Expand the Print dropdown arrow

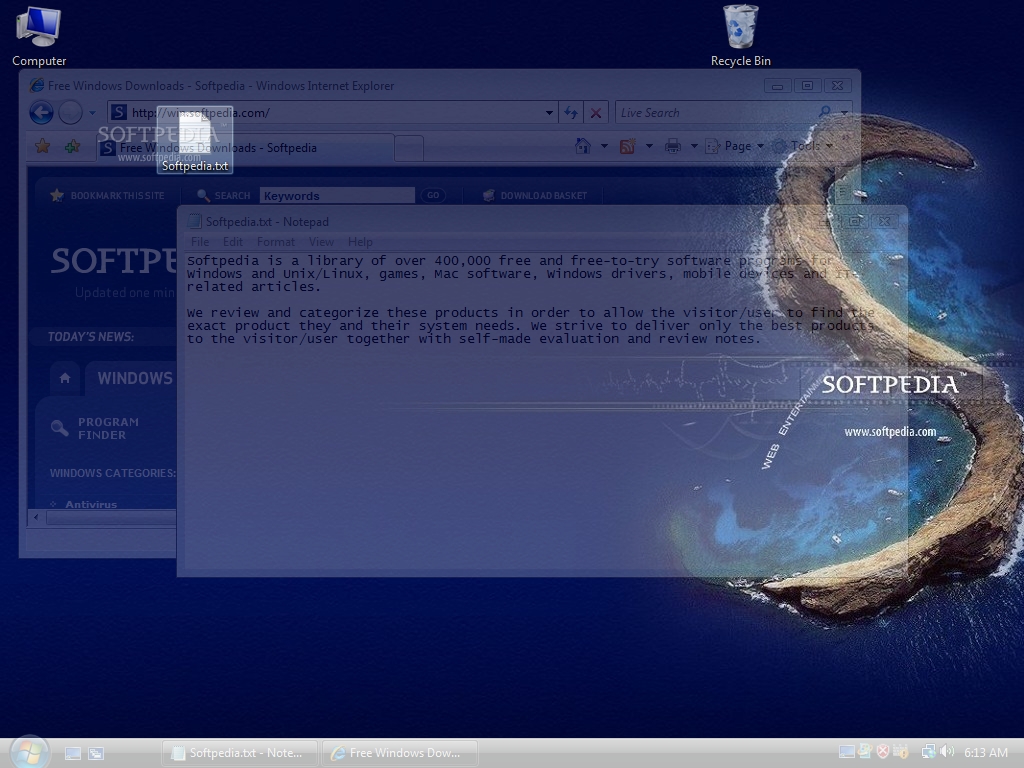pyautogui.click(x=694, y=146)
